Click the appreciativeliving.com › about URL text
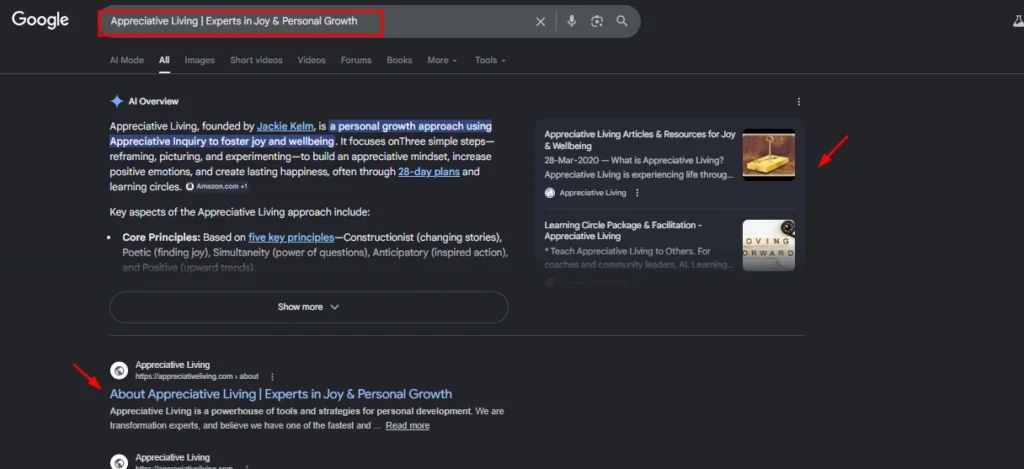1024x469 pixels. tap(197, 377)
